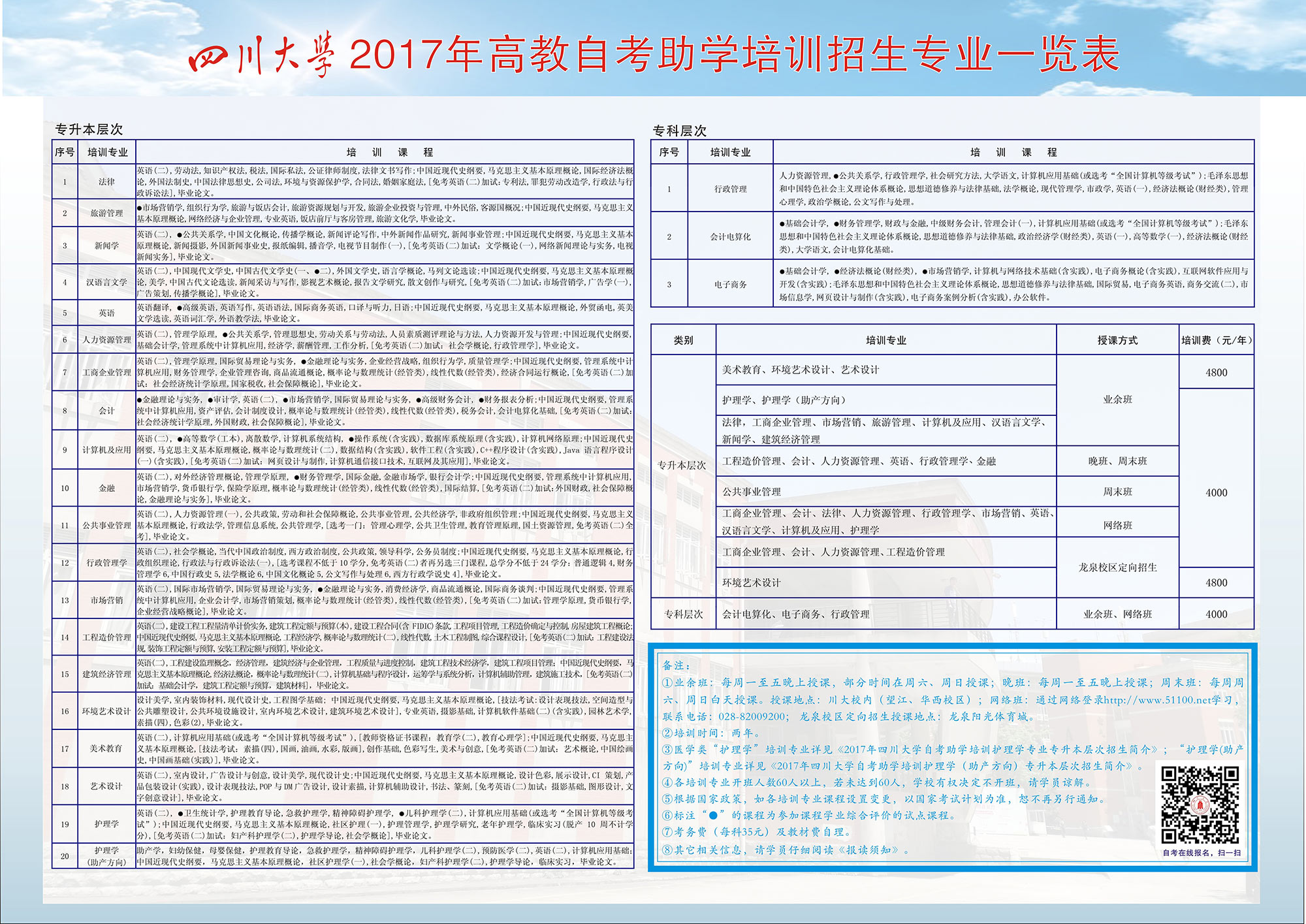Click 工程造价管理 in row 14 of the left table
Image resolution: width=1306 pixels, height=924 pixels.
(x=106, y=637)
